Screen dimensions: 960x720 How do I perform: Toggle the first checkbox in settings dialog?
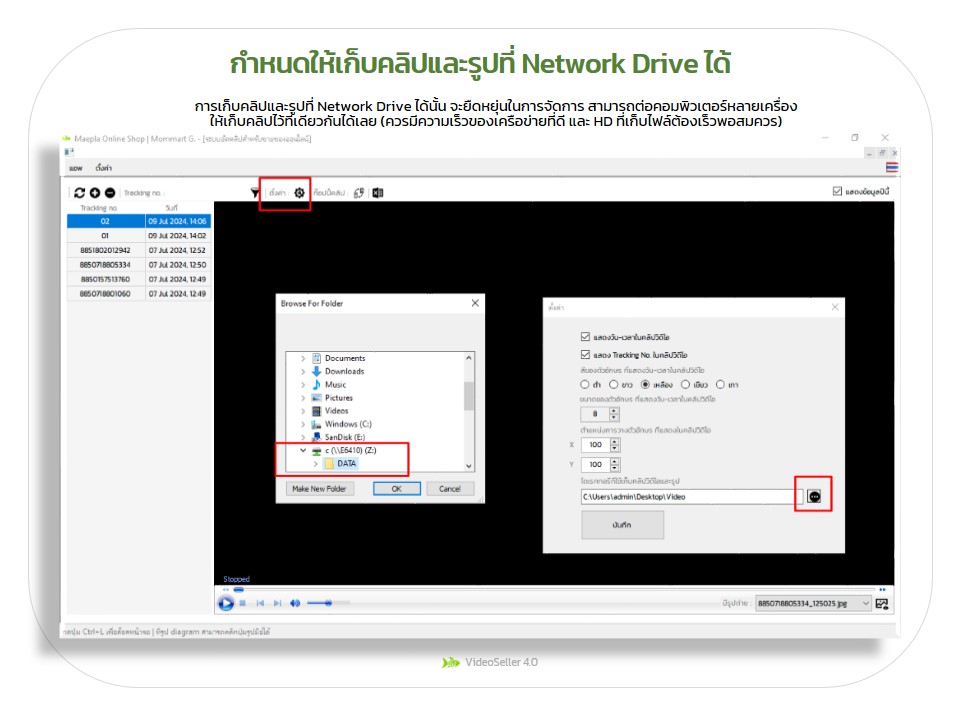click(x=585, y=338)
